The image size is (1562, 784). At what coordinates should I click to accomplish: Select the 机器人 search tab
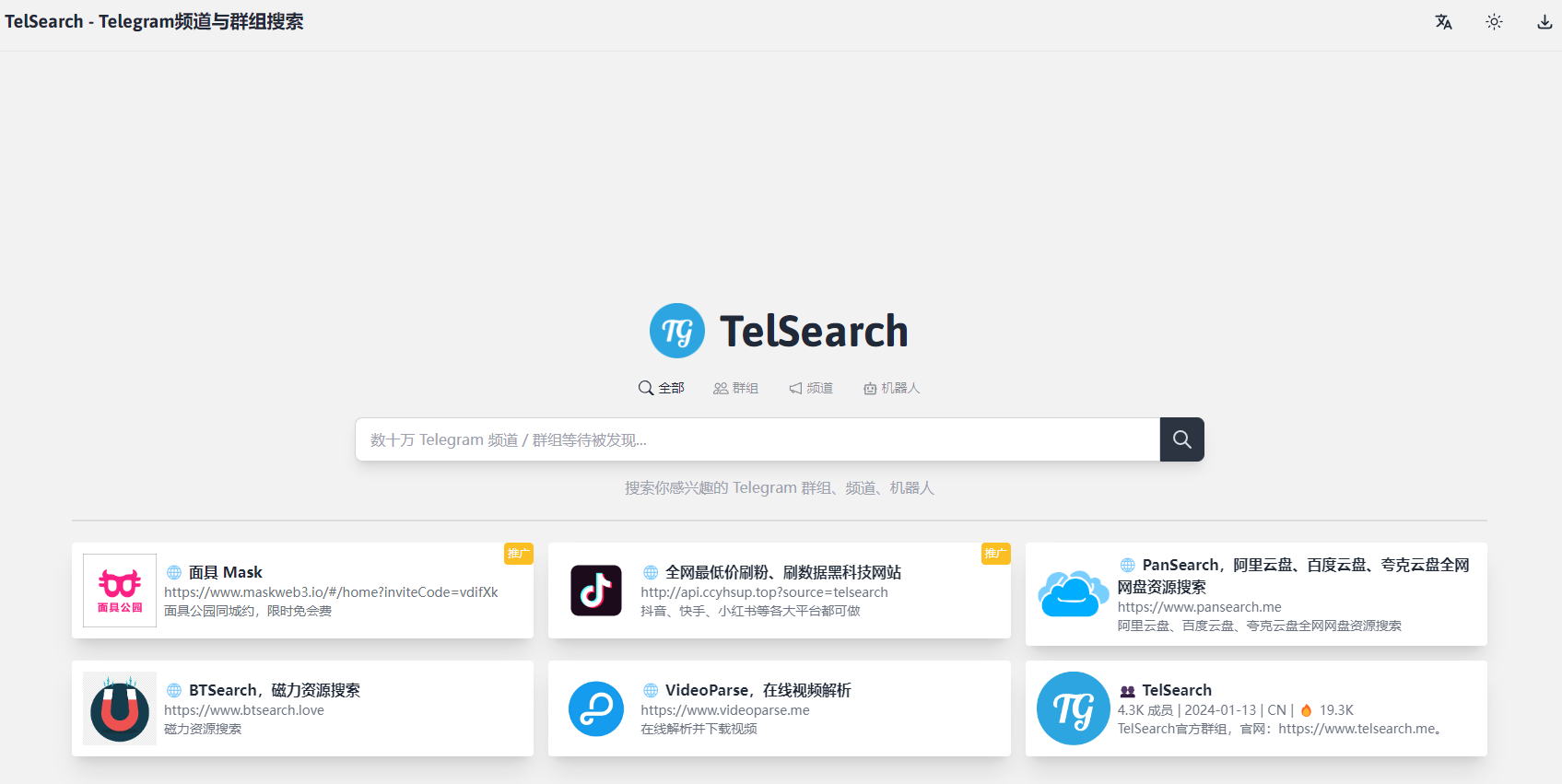click(891, 388)
